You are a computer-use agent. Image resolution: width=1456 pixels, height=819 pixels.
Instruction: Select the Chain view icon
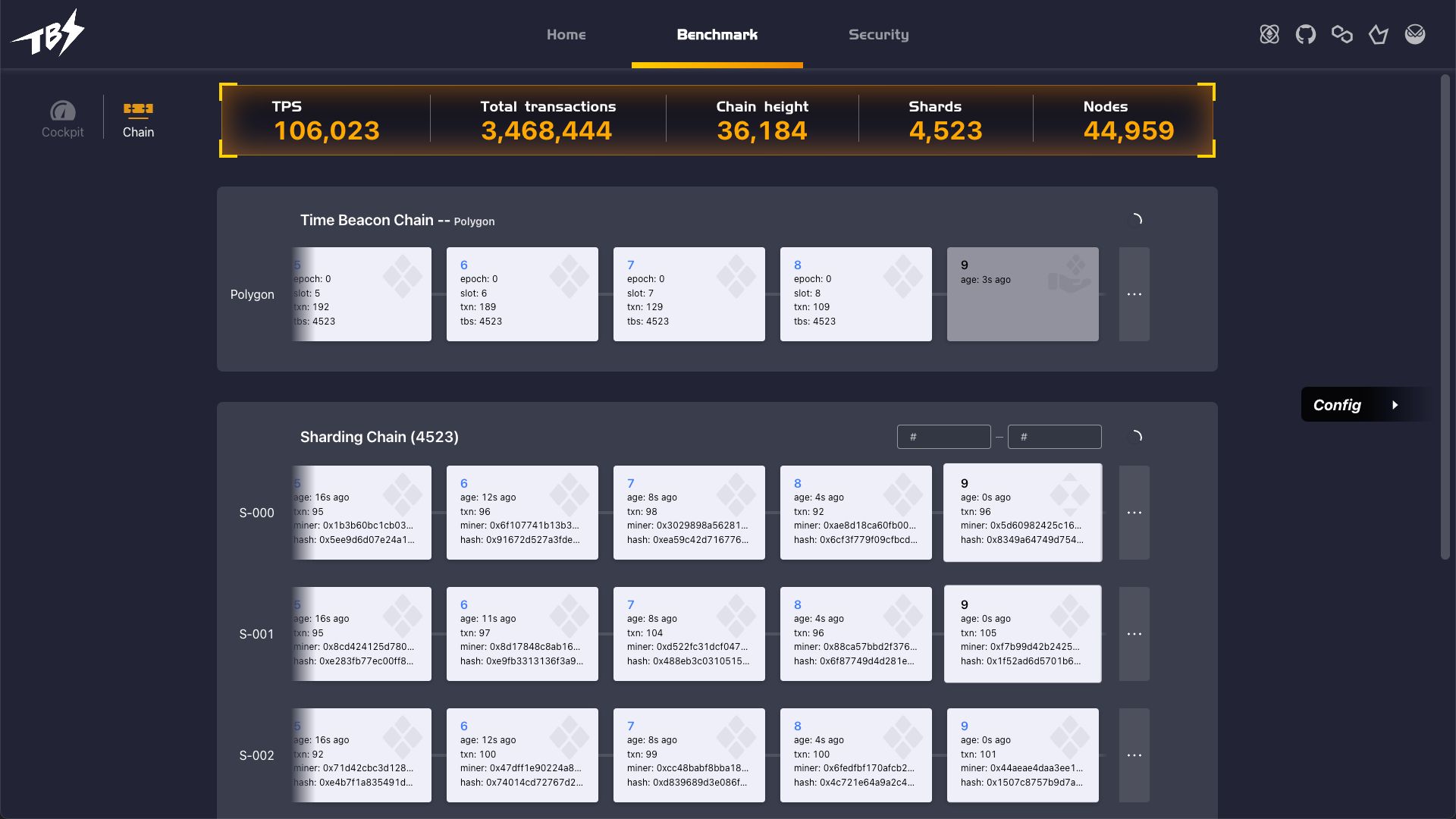(138, 120)
